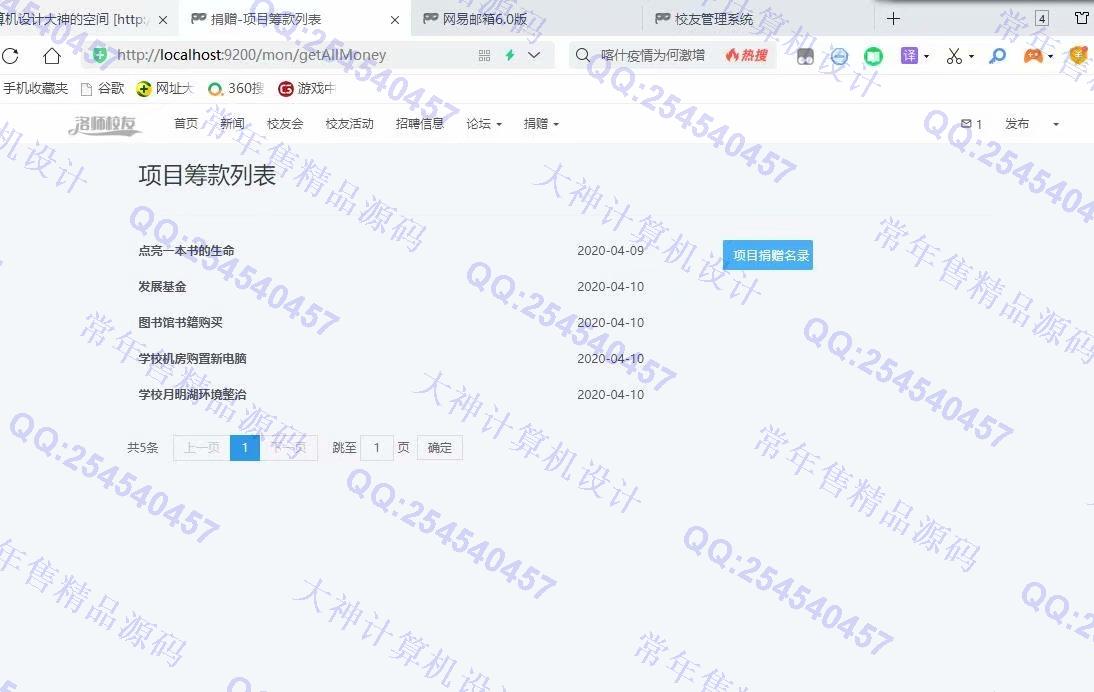Open project 学校月明湖环境整治

point(192,394)
